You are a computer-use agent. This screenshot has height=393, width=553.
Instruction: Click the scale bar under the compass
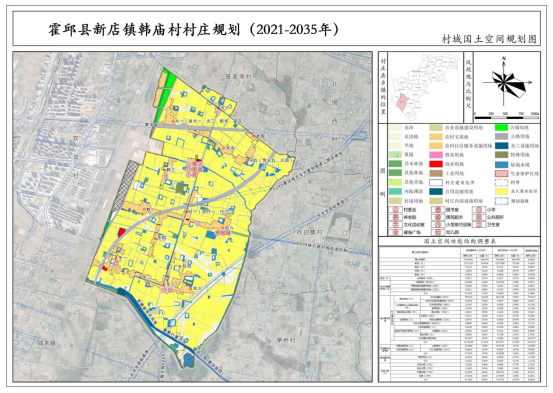506,117
